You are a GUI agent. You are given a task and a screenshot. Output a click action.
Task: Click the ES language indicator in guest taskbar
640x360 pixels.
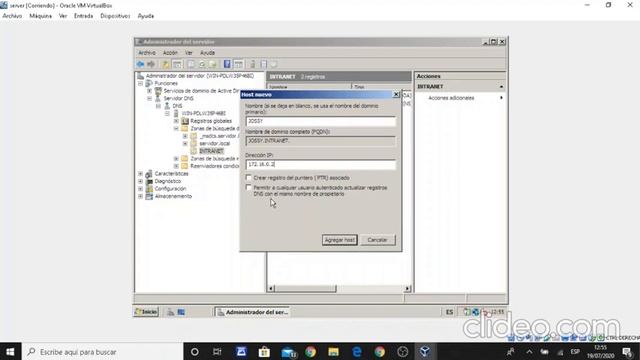click(449, 312)
